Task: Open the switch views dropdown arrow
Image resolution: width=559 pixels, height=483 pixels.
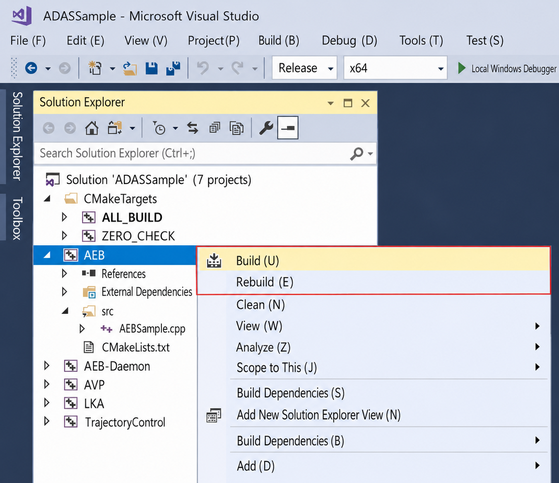Action: (132, 128)
